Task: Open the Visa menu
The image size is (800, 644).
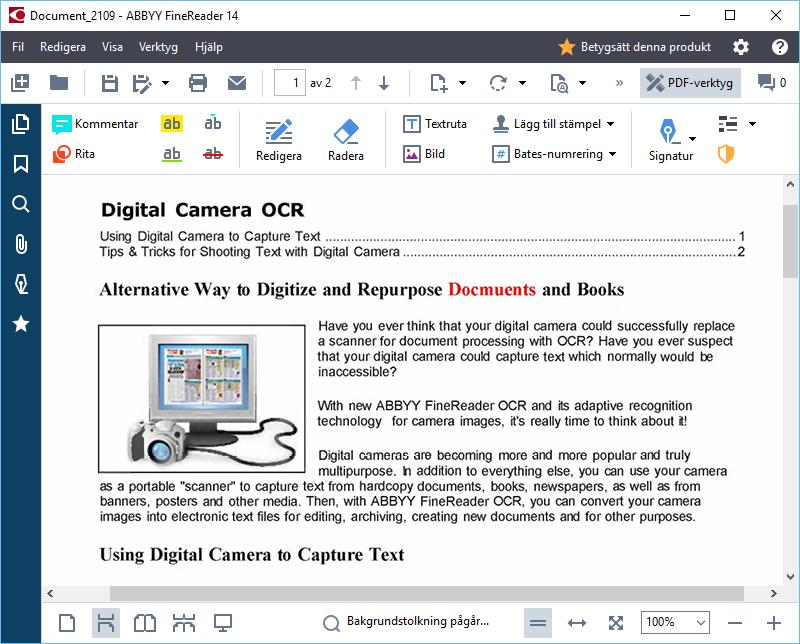Action: pos(112,47)
